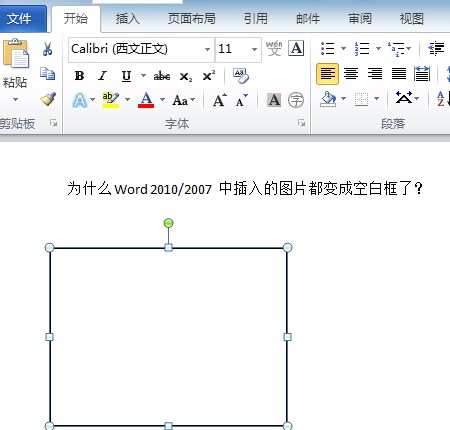Click the green rotation handle of the picture
Screen dimensions: 450x430
tap(169, 223)
